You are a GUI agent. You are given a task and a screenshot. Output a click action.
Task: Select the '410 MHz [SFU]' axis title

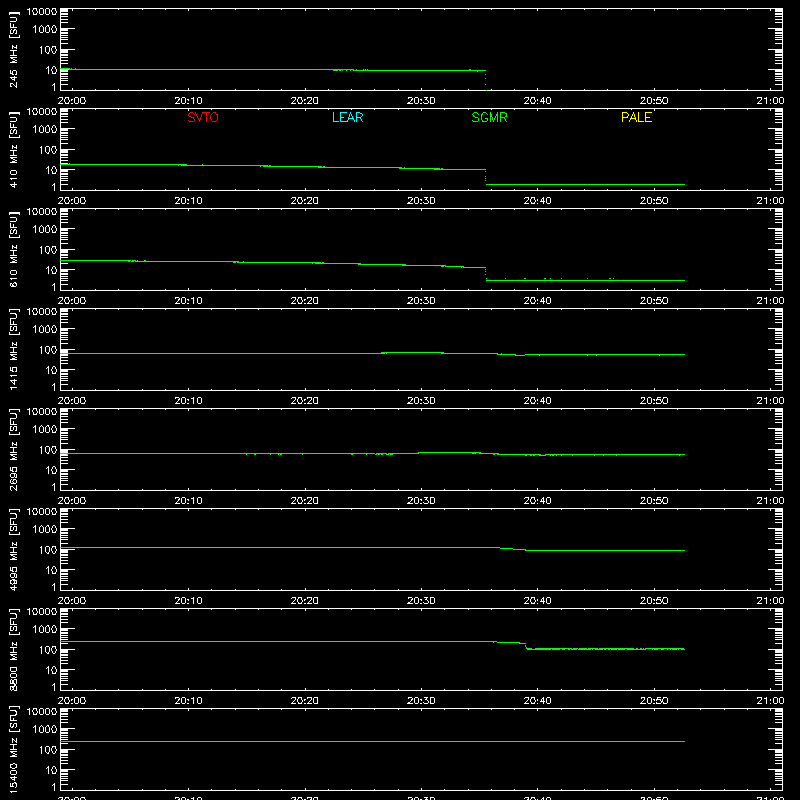point(13,149)
